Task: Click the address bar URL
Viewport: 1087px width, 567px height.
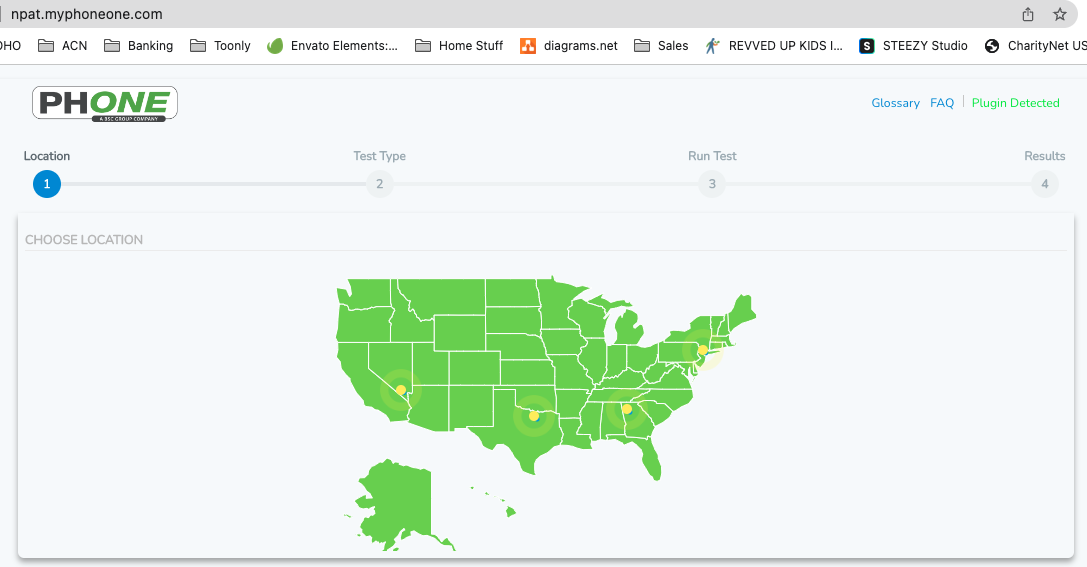Action: [86, 15]
